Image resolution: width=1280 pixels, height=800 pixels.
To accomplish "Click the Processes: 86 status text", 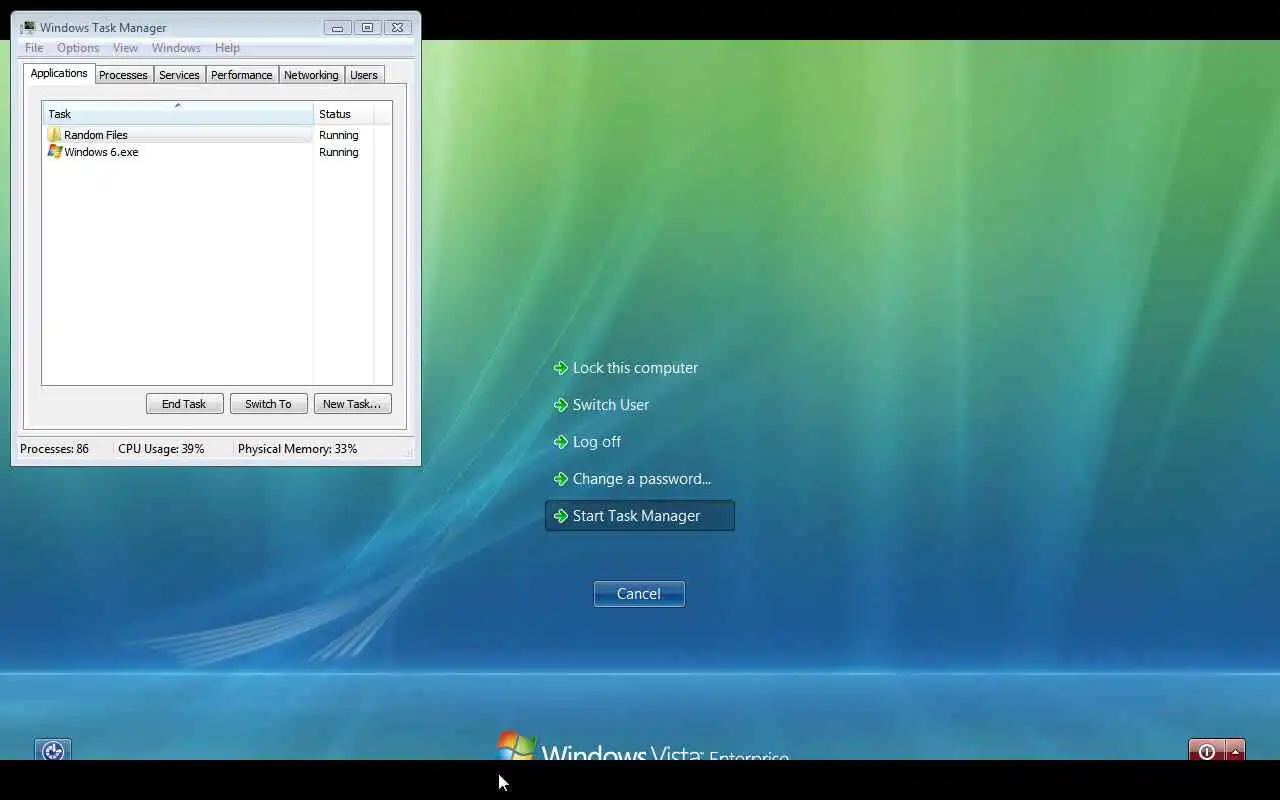I will click(x=54, y=449).
